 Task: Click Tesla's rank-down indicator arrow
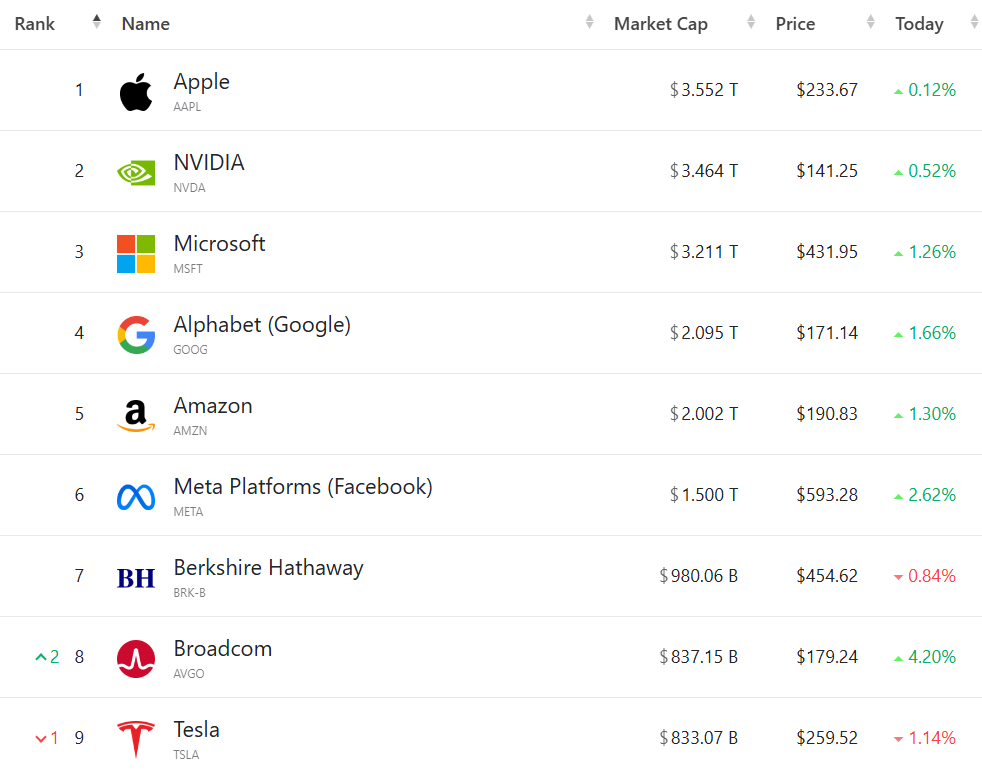tap(41, 739)
